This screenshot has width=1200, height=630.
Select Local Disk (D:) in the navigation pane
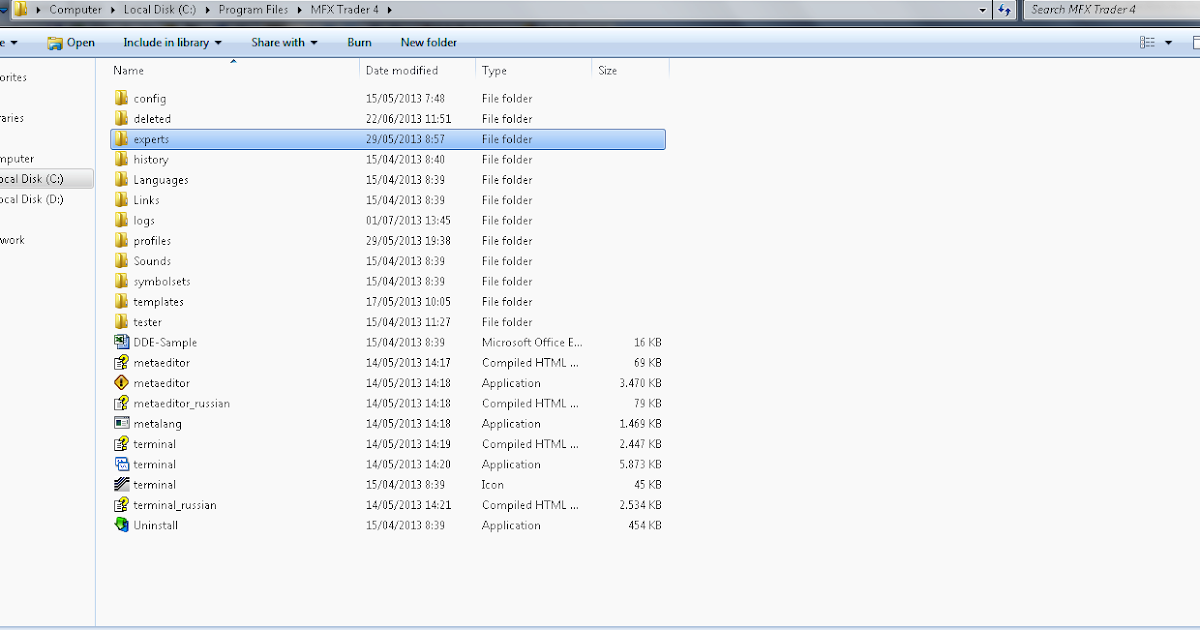tap(32, 199)
